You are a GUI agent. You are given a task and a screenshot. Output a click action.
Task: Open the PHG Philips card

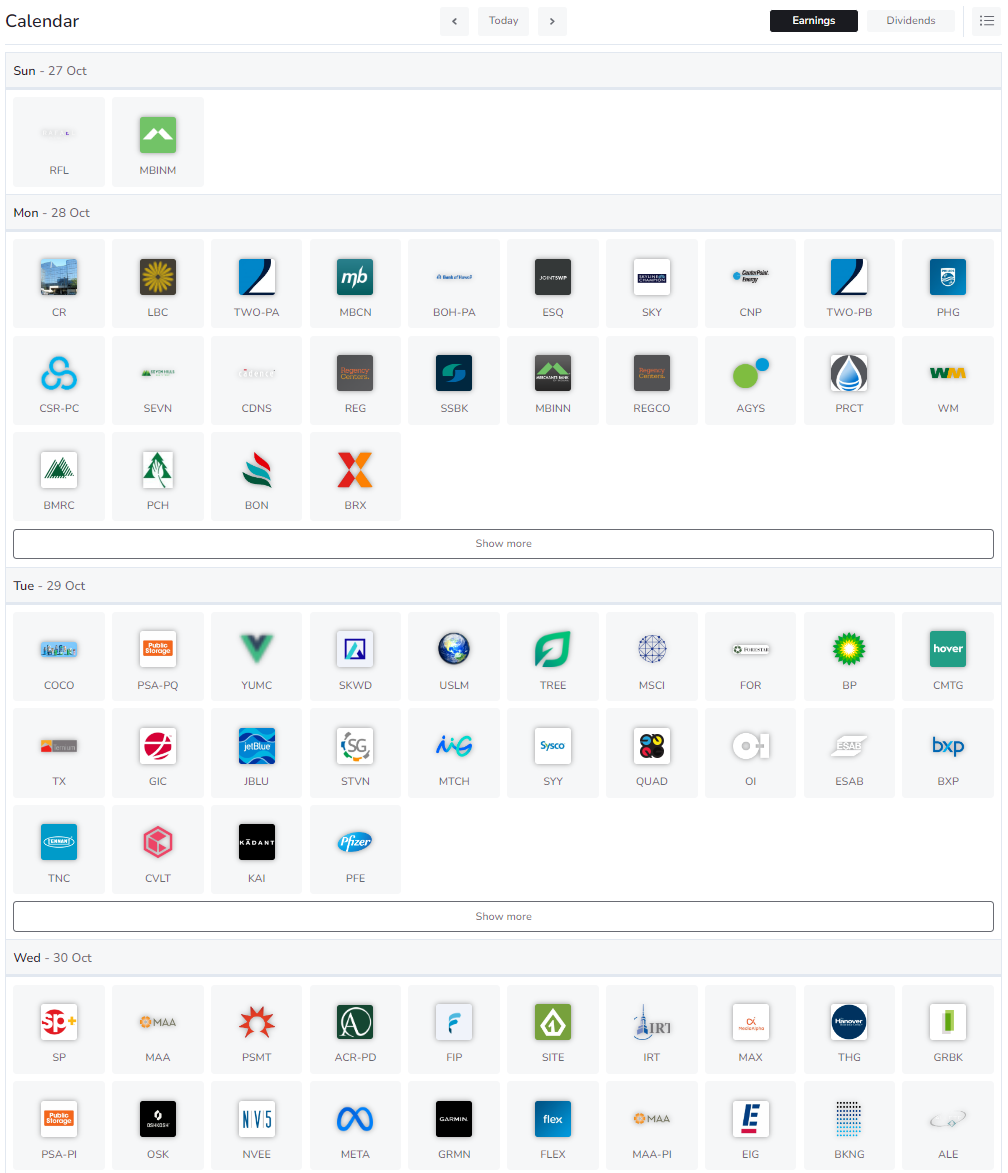coord(948,284)
